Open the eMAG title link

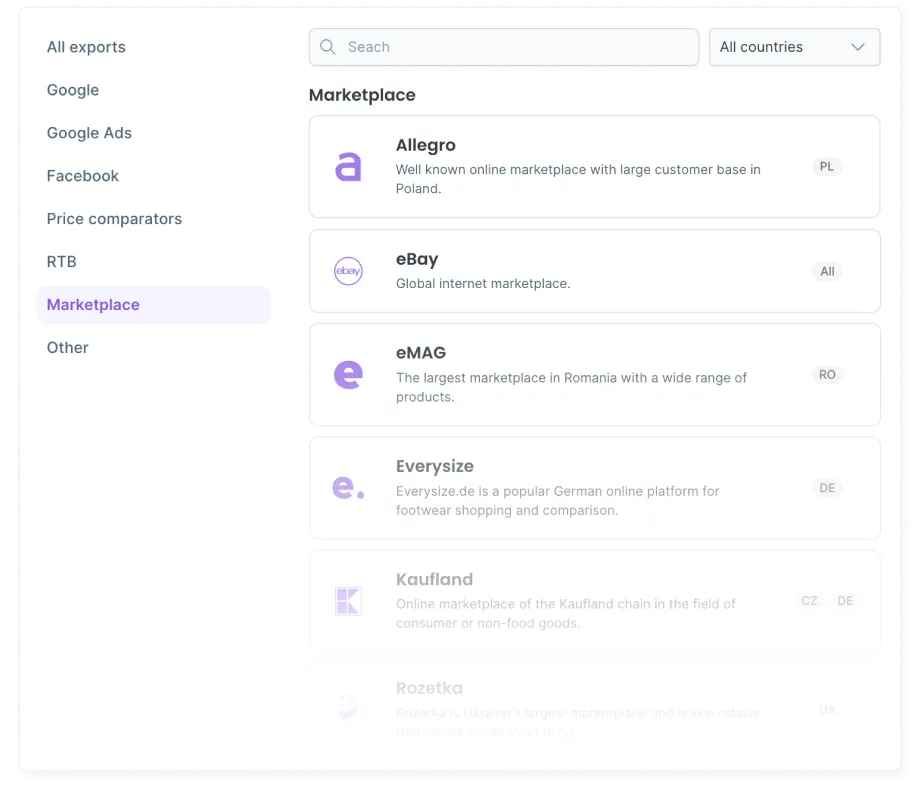[x=421, y=353]
